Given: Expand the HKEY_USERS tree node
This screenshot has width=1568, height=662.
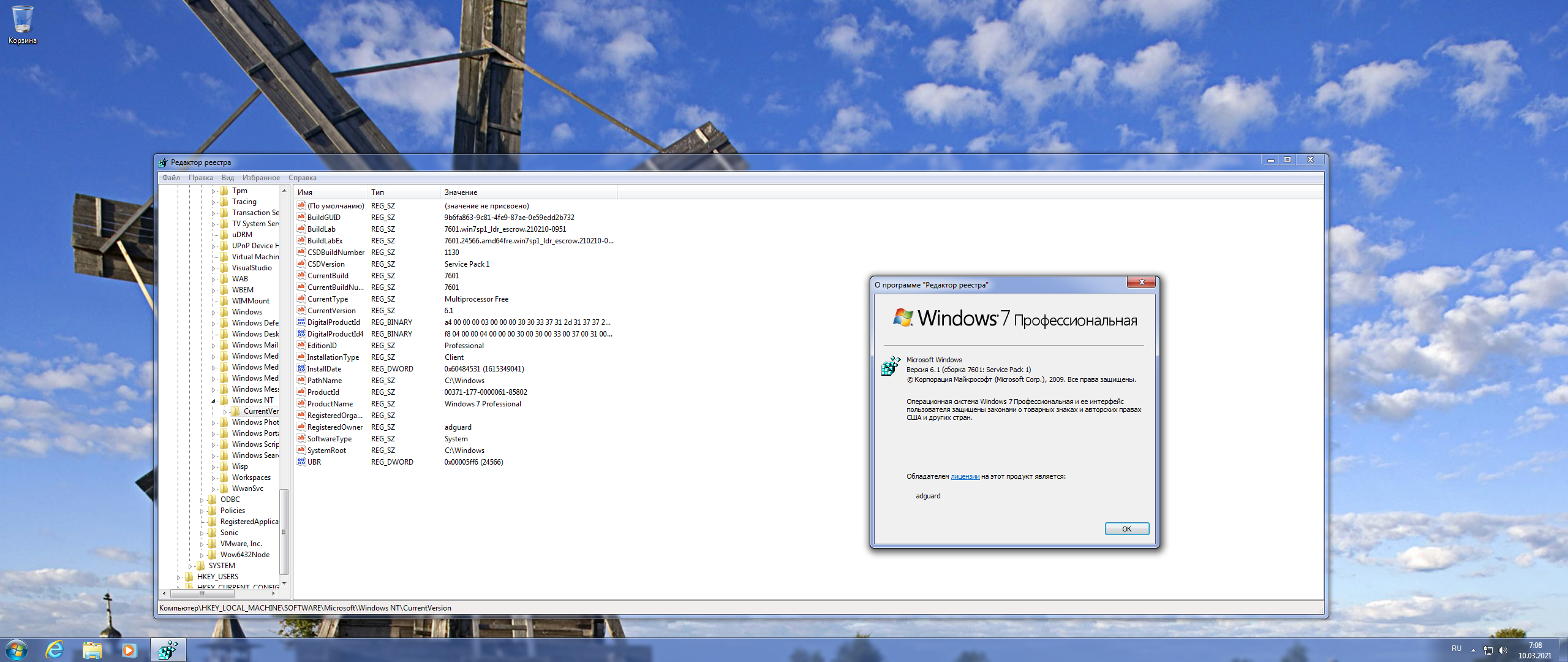Looking at the screenshot, I should pyautogui.click(x=178, y=577).
